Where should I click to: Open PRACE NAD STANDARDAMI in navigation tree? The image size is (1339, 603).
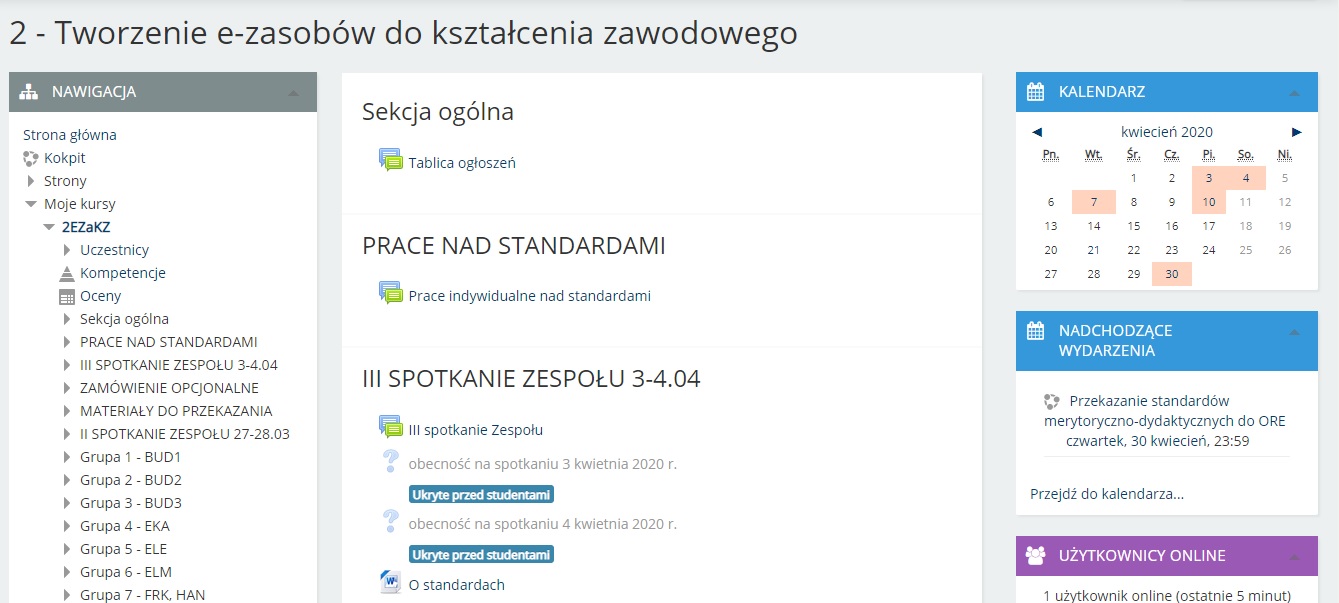click(x=168, y=342)
